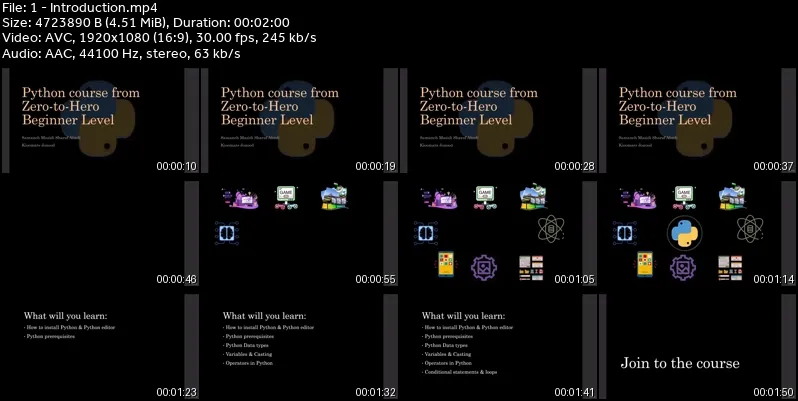Click the purple web developer icon in the 00:00:55 frame
The image size is (798, 401).
coord(240,198)
